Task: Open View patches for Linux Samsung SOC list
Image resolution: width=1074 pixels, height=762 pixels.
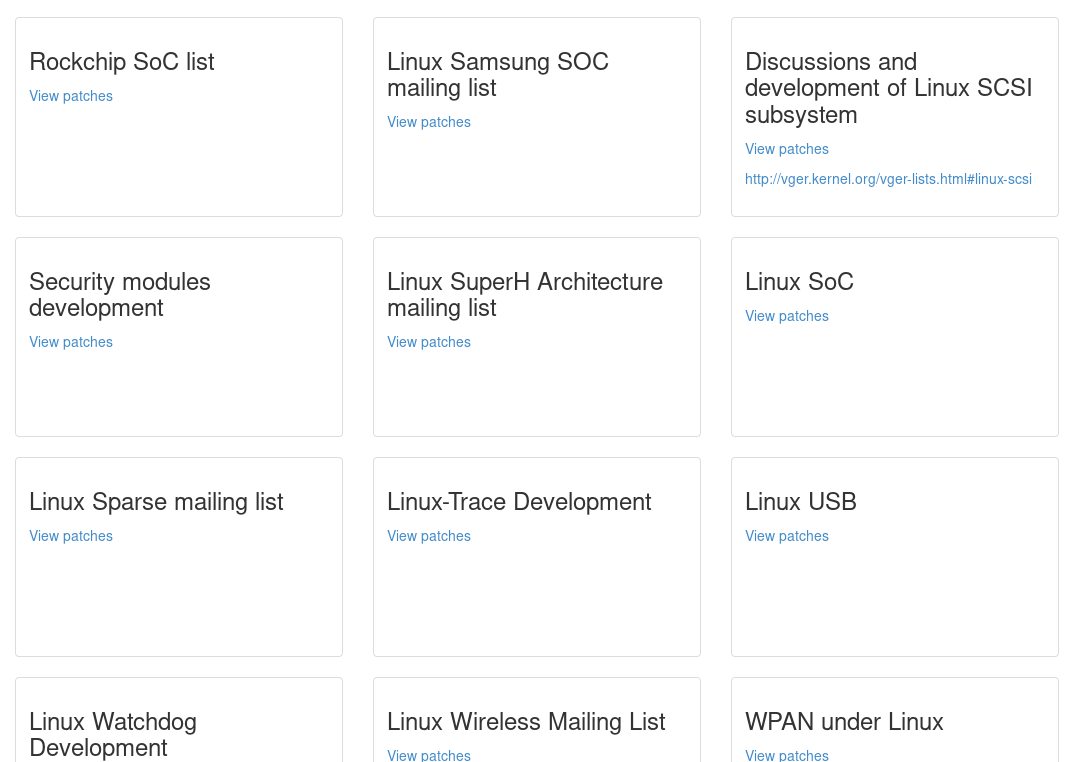Action: point(429,122)
